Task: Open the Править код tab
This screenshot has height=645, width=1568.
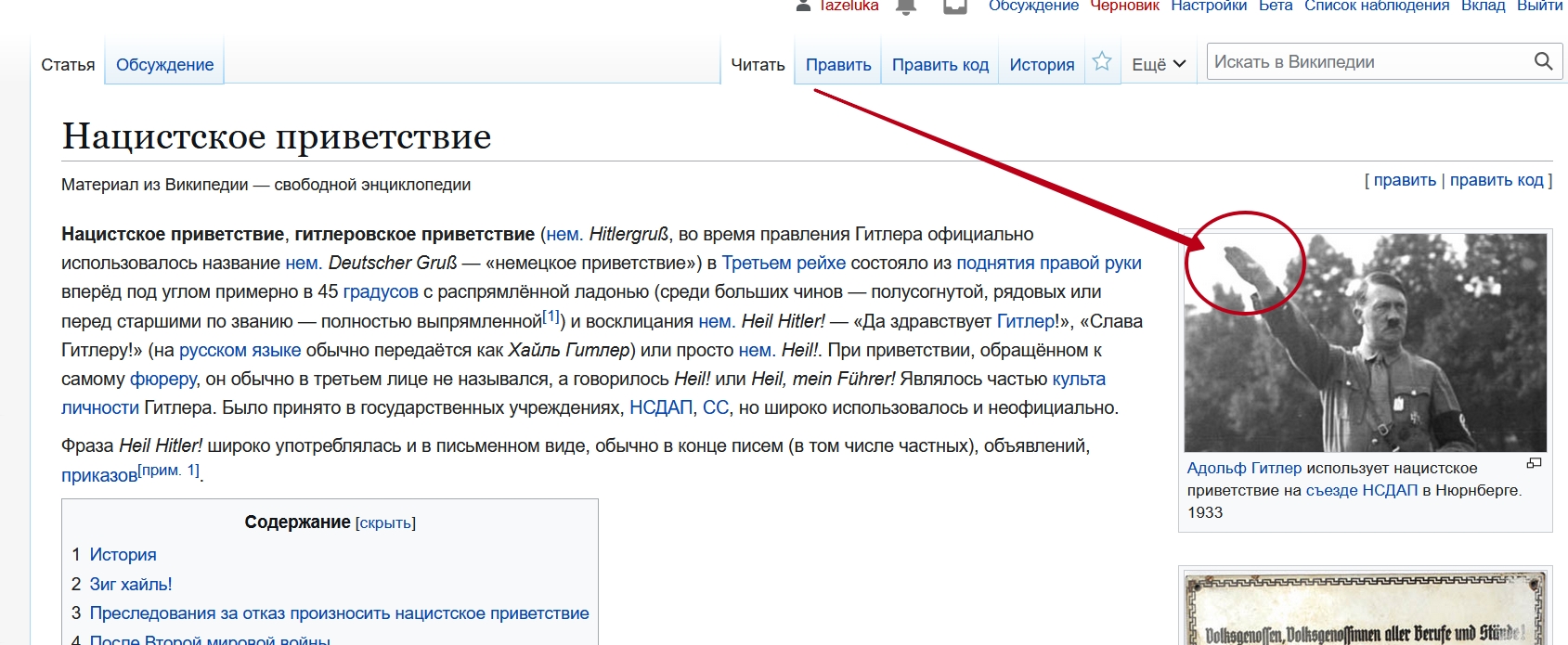Action: pyautogui.click(x=940, y=64)
